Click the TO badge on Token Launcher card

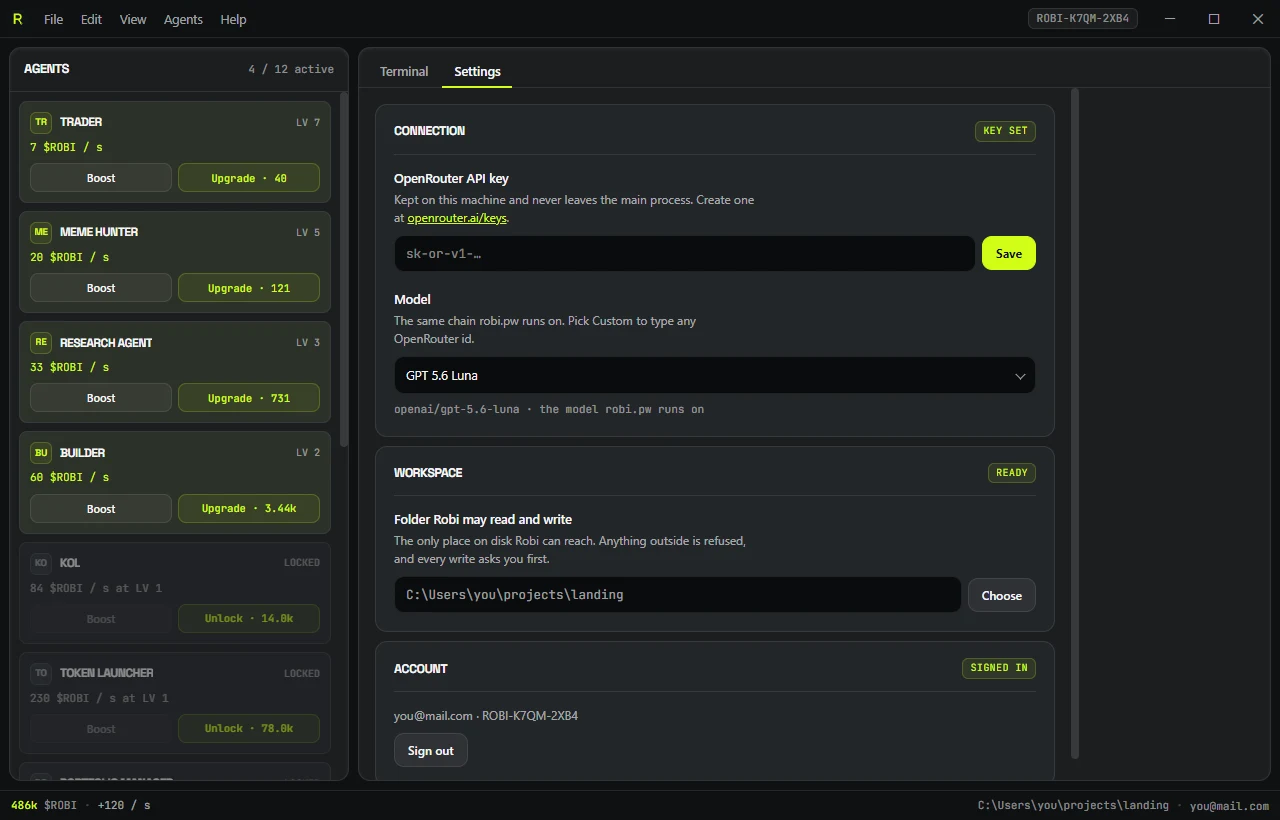(41, 673)
